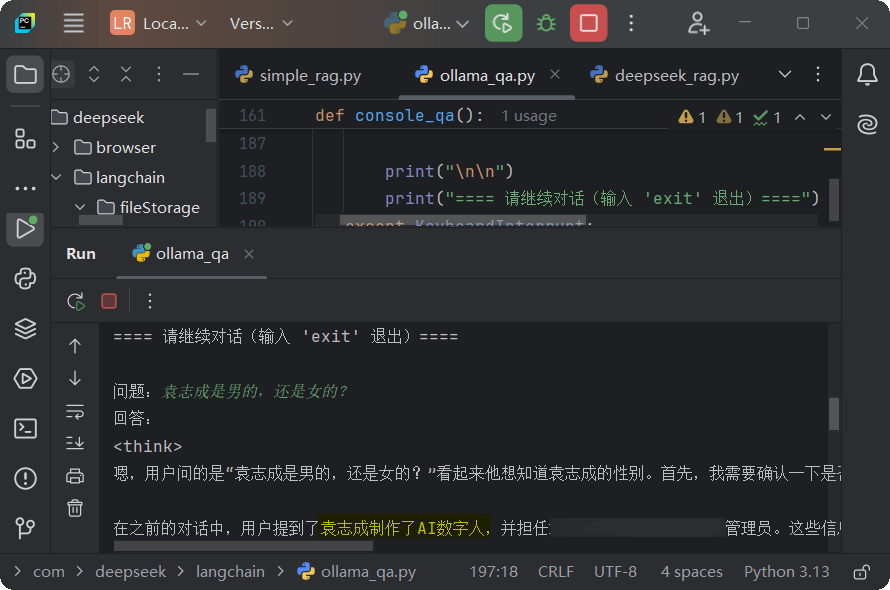The image size is (890, 590).
Task: Open the Notifications bell panel
Action: pyautogui.click(x=866, y=74)
